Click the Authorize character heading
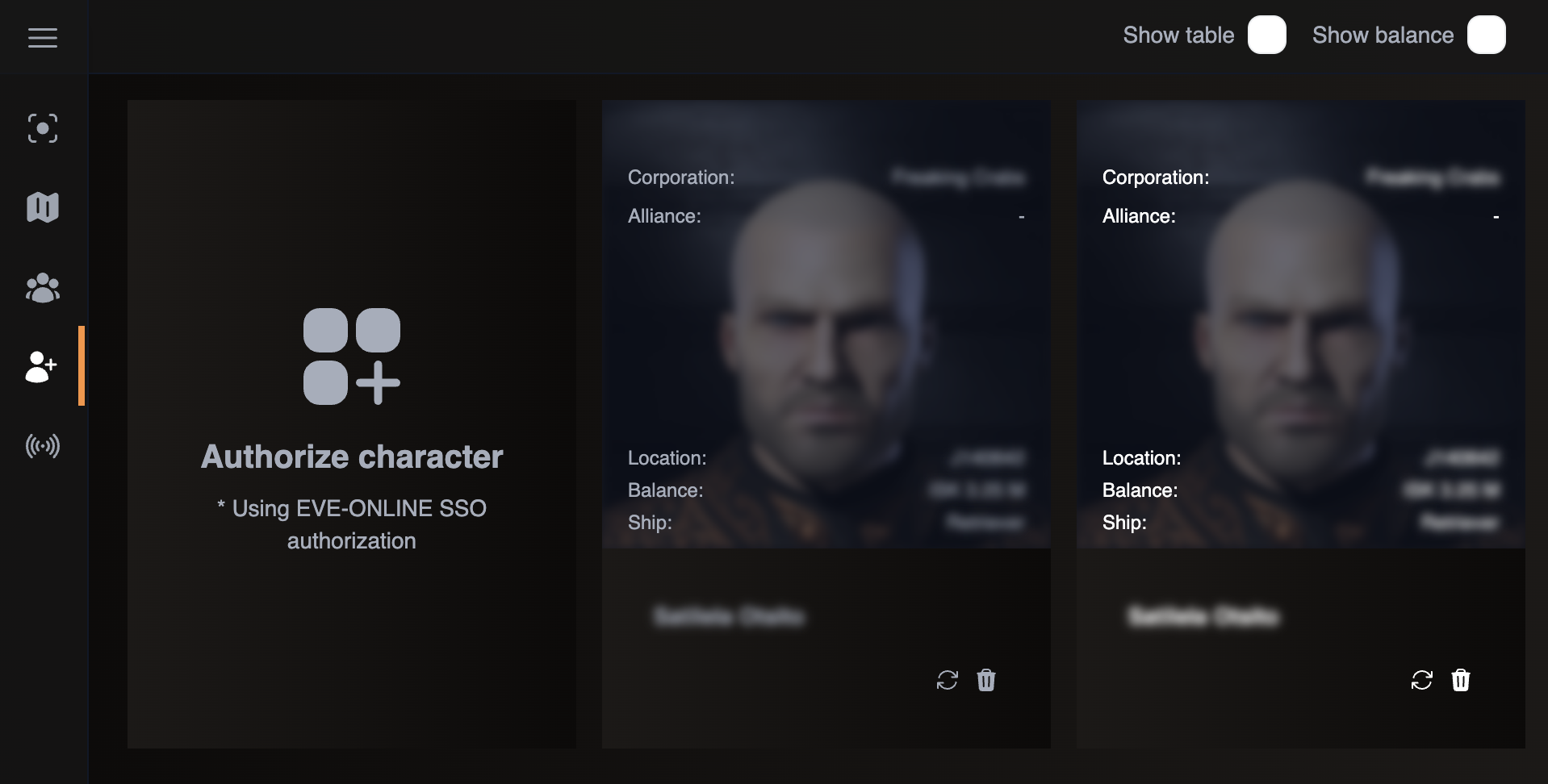 pos(352,457)
